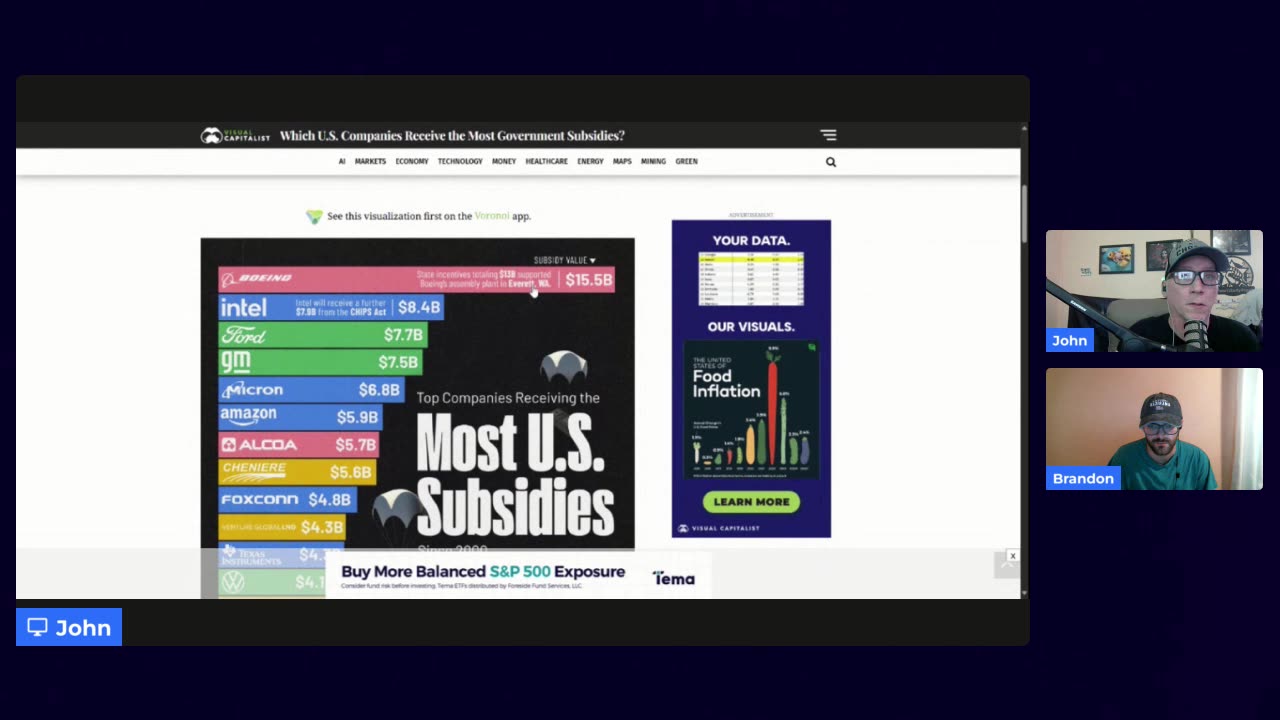Open the Green menu item

(686, 161)
